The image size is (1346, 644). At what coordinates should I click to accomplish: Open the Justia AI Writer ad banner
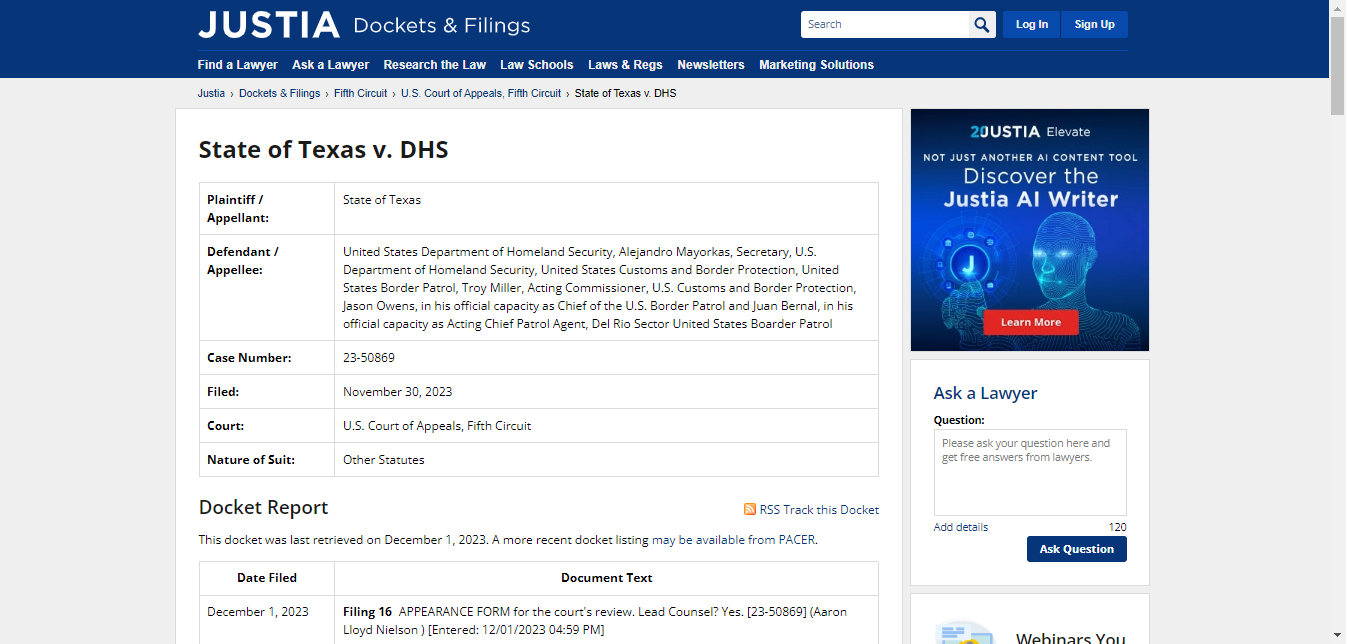[1030, 230]
